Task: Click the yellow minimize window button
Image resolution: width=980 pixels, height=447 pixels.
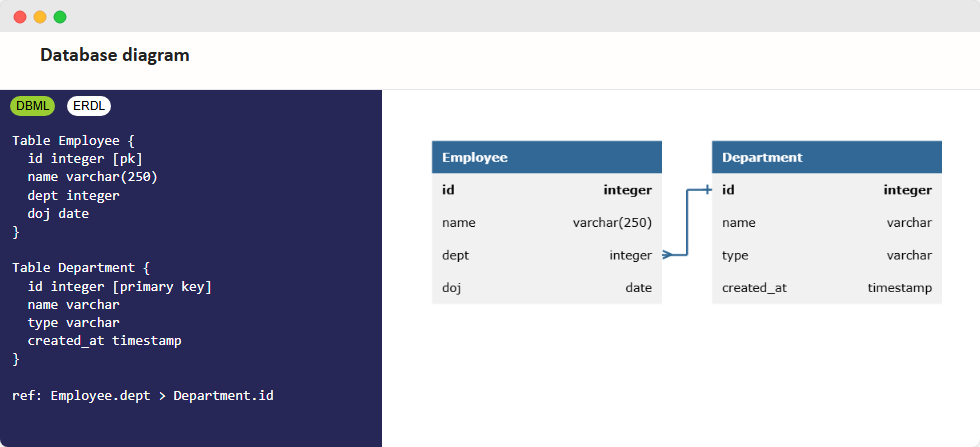Action: (40, 17)
